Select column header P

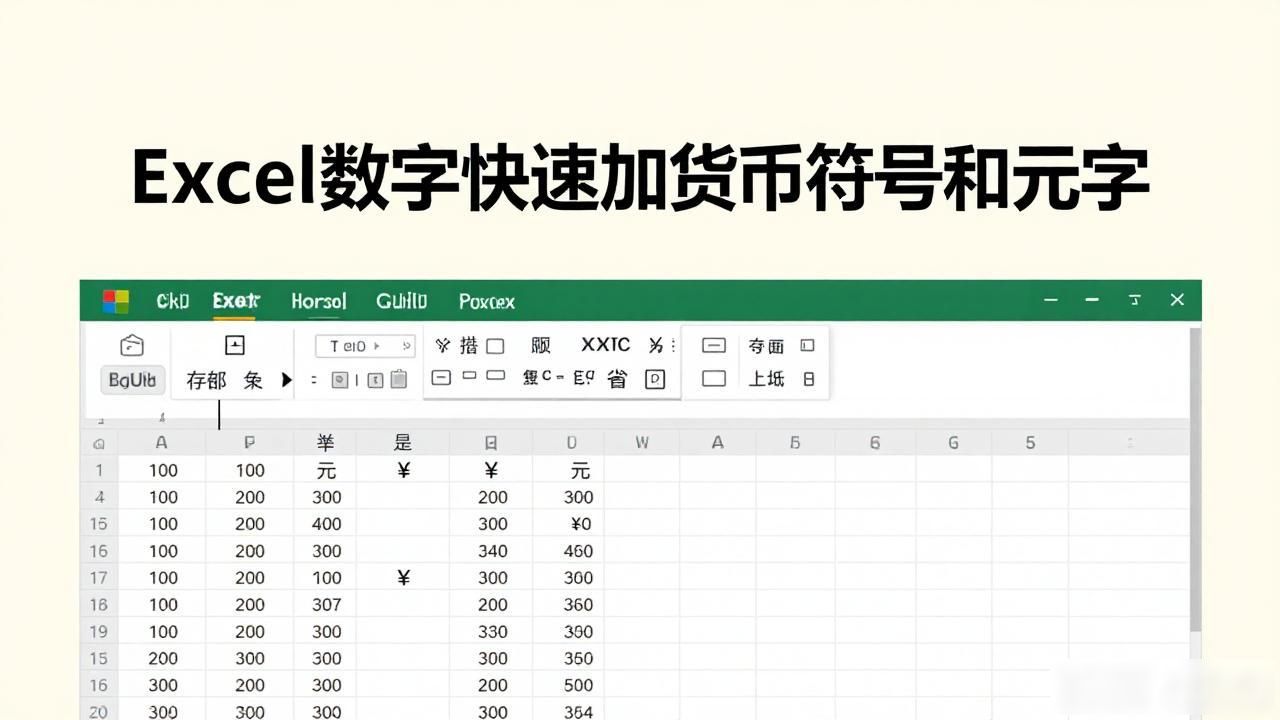pos(250,443)
